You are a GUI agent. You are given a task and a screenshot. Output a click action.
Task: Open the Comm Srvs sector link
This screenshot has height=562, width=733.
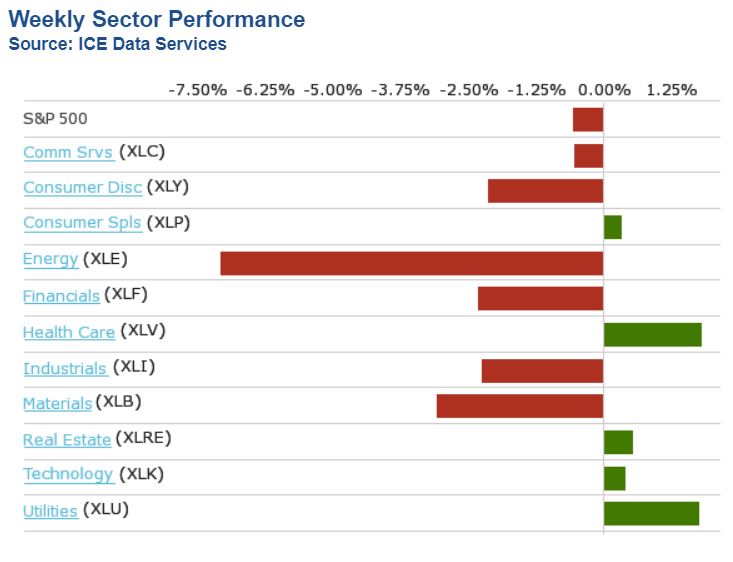click(x=67, y=153)
